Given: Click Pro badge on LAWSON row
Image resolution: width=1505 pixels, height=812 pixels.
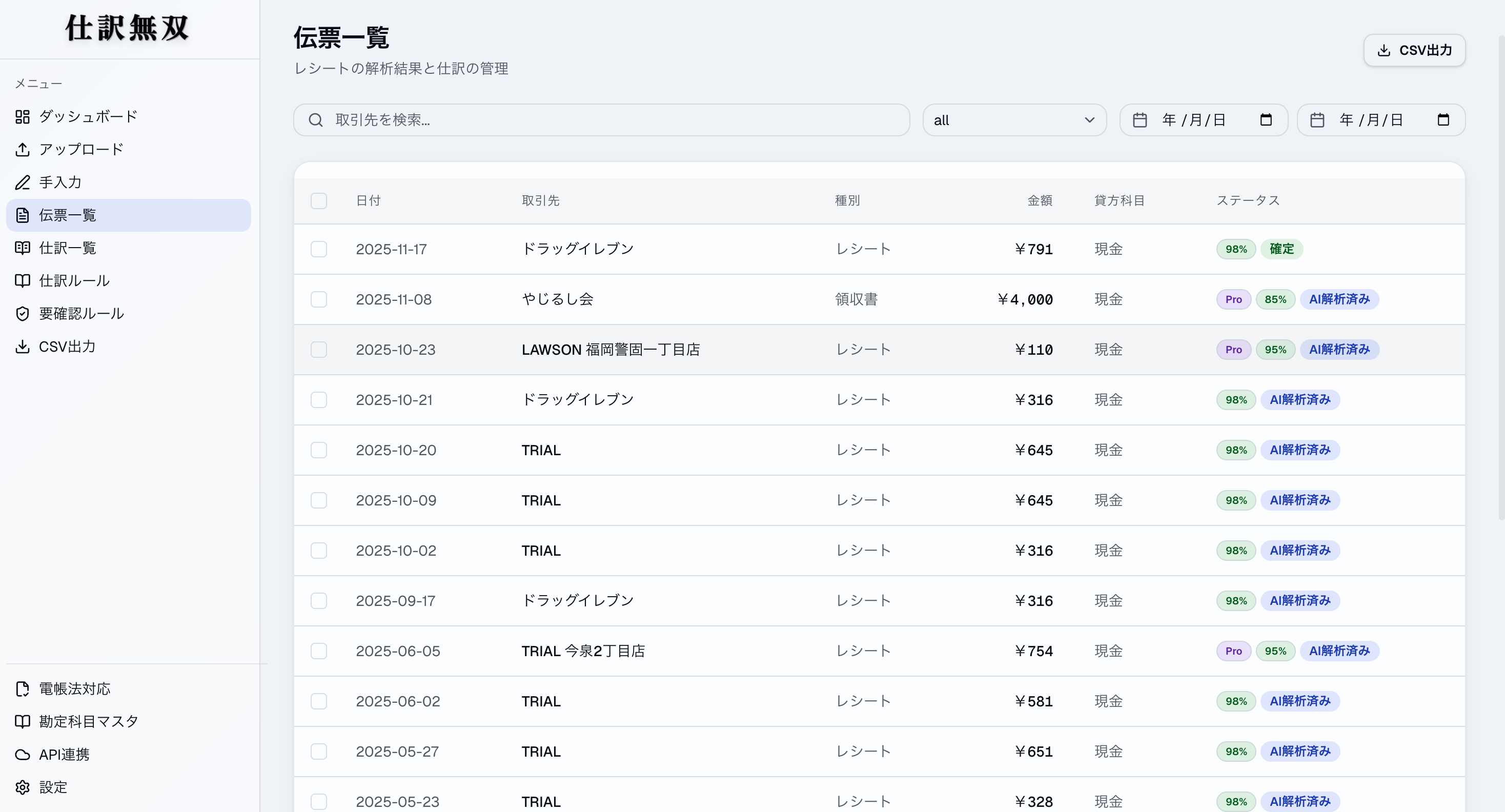Looking at the screenshot, I should click(1233, 350).
